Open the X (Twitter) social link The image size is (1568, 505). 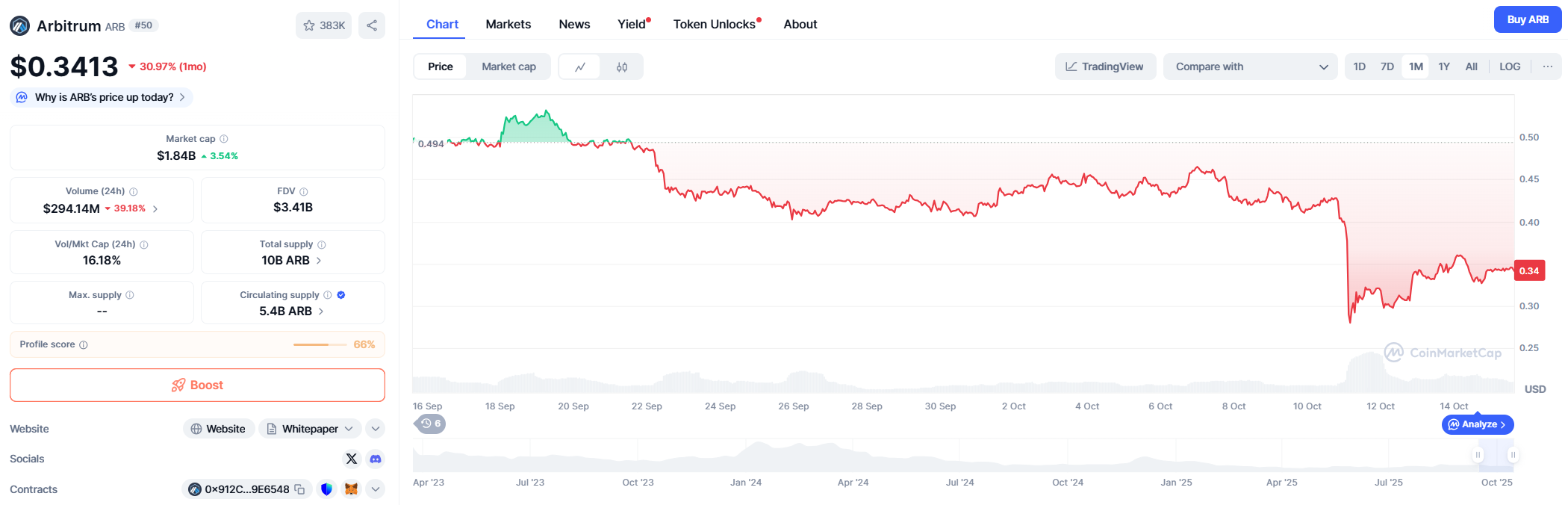[x=351, y=459]
